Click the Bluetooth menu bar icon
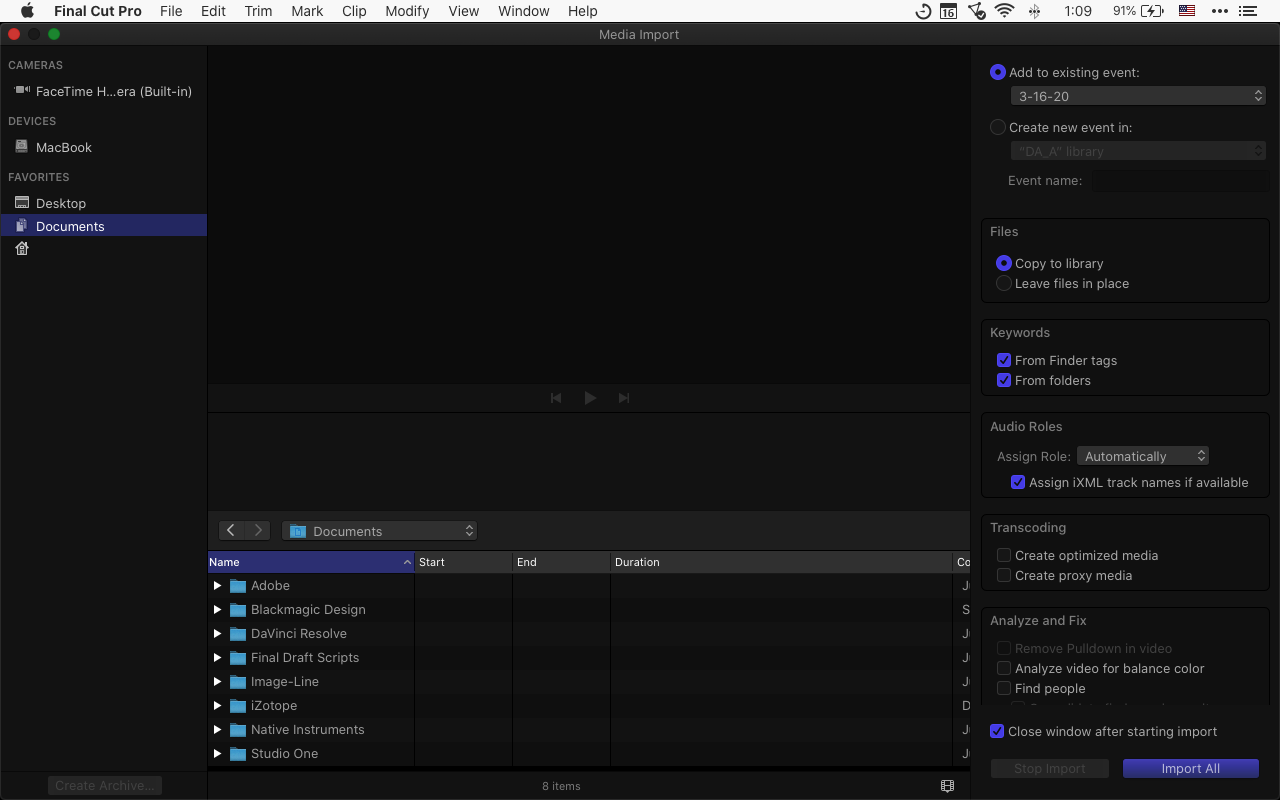The height and width of the screenshot is (800, 1280). pos(1035,11)
